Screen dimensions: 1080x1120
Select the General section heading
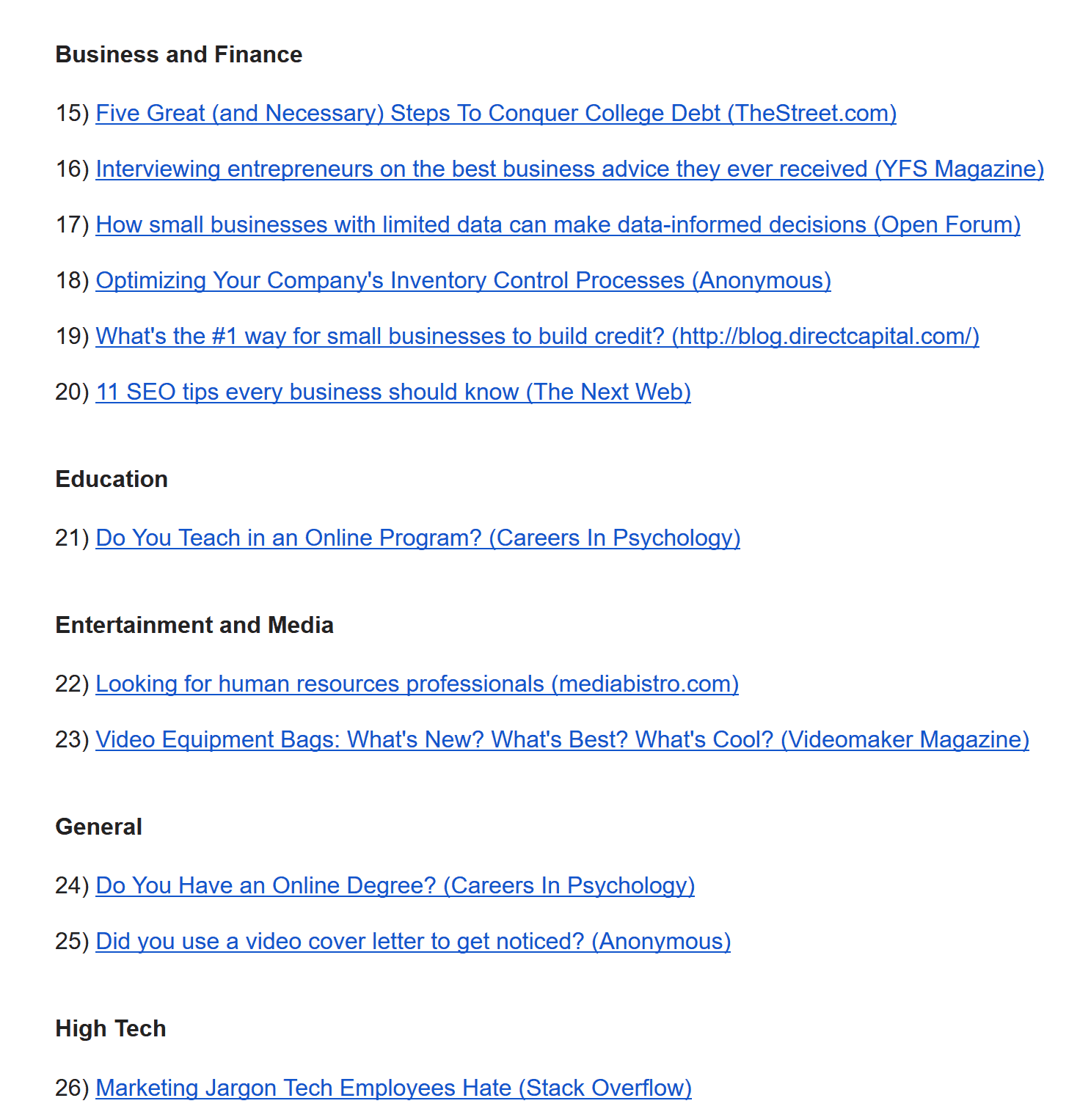(x=99, y=827)
